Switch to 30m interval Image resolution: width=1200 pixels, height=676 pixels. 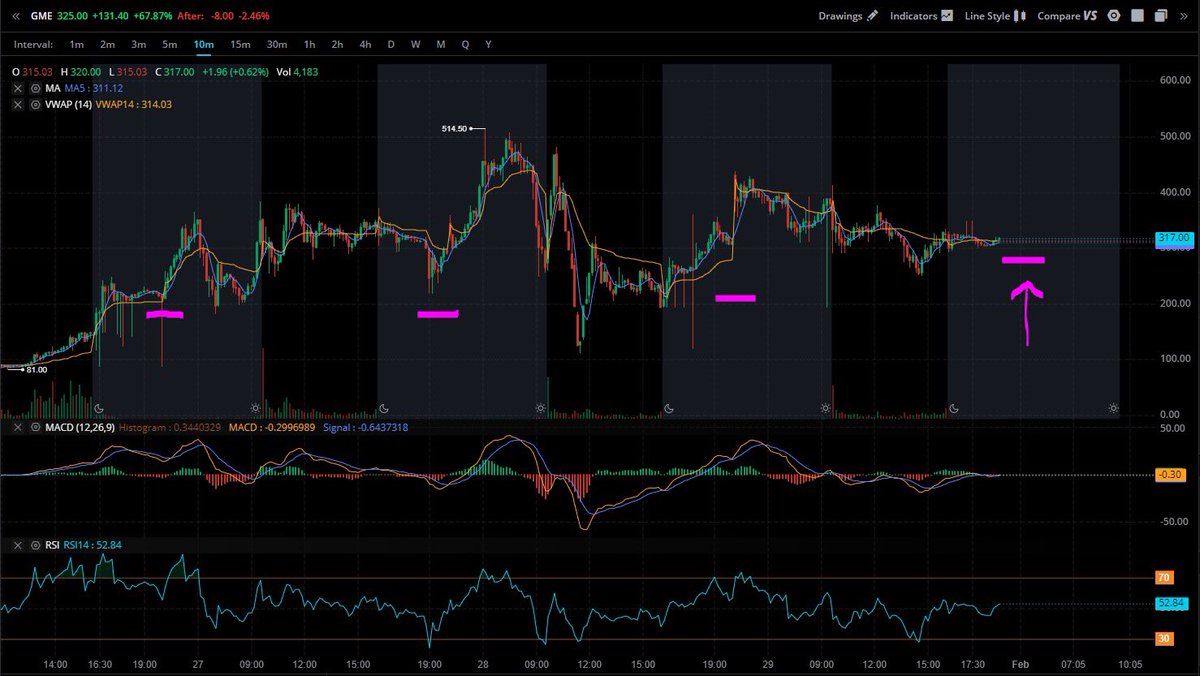(x=277, y=44)
